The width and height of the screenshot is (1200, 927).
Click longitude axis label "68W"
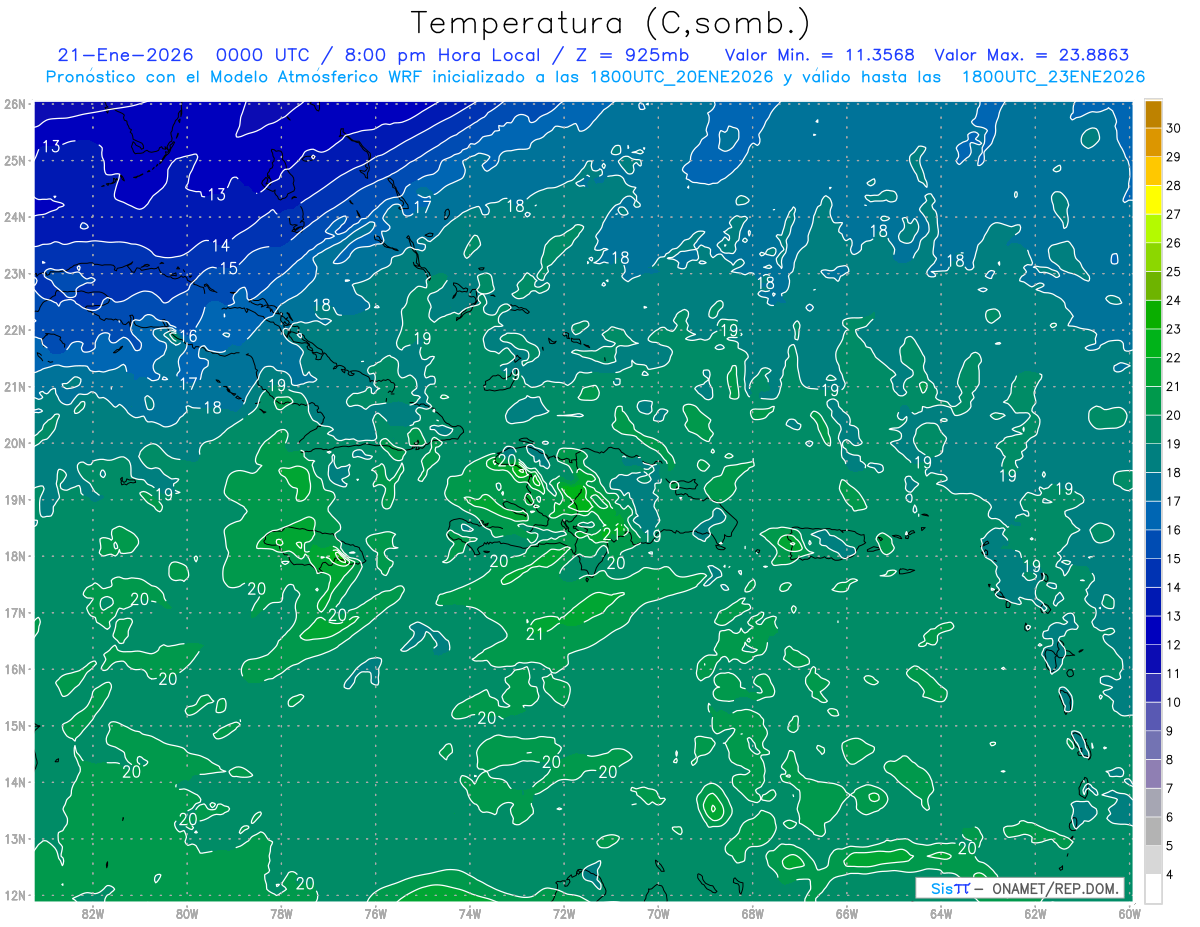click(752, 913)
